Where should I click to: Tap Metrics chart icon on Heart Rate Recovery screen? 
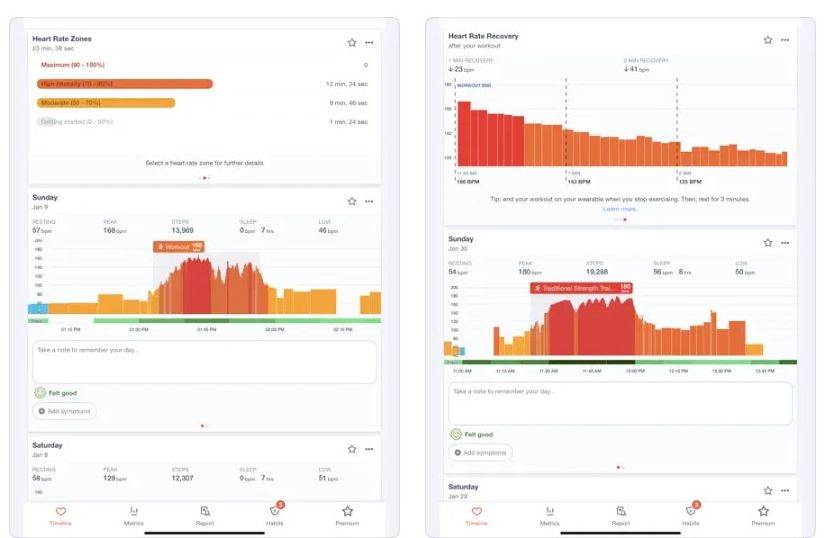point(550,512)
